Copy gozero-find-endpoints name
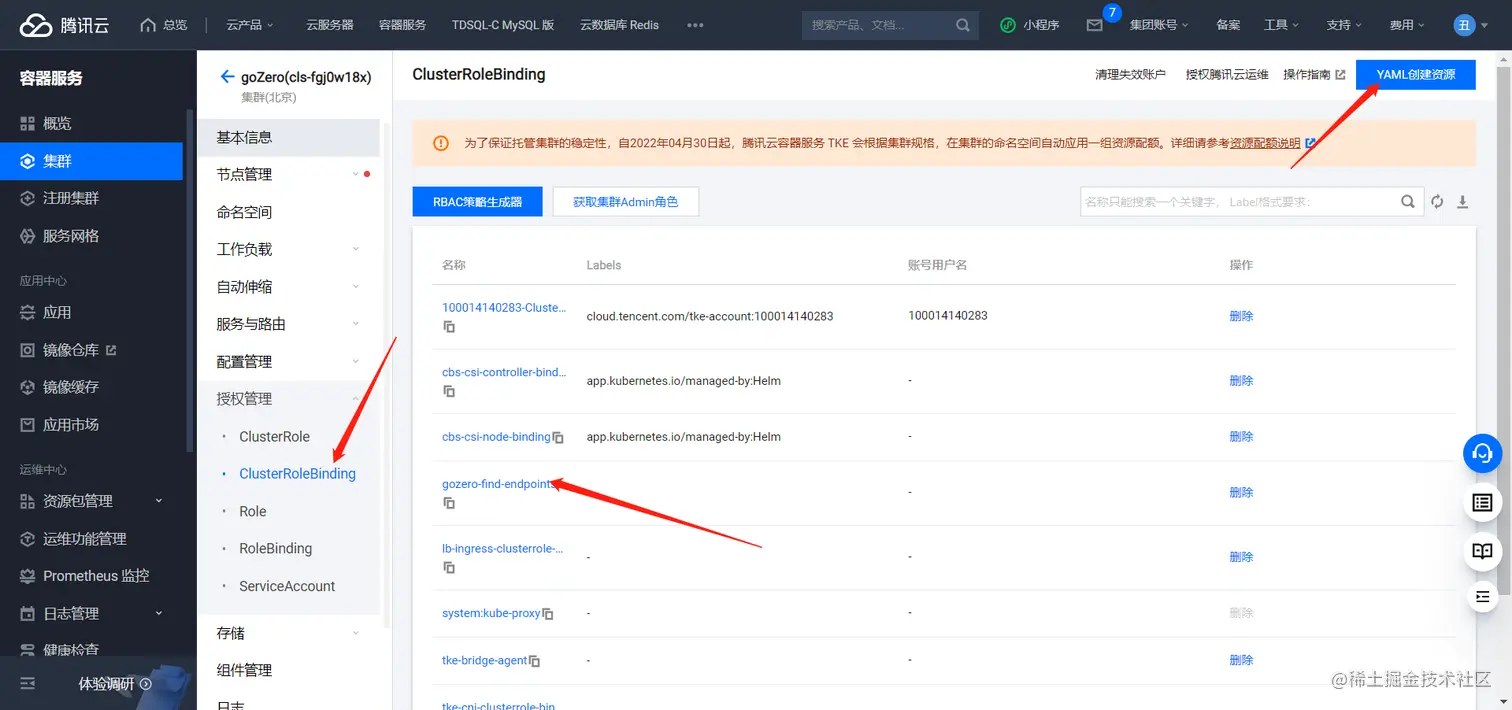The height and width of the screenshot is (710, 1512). 449,503
